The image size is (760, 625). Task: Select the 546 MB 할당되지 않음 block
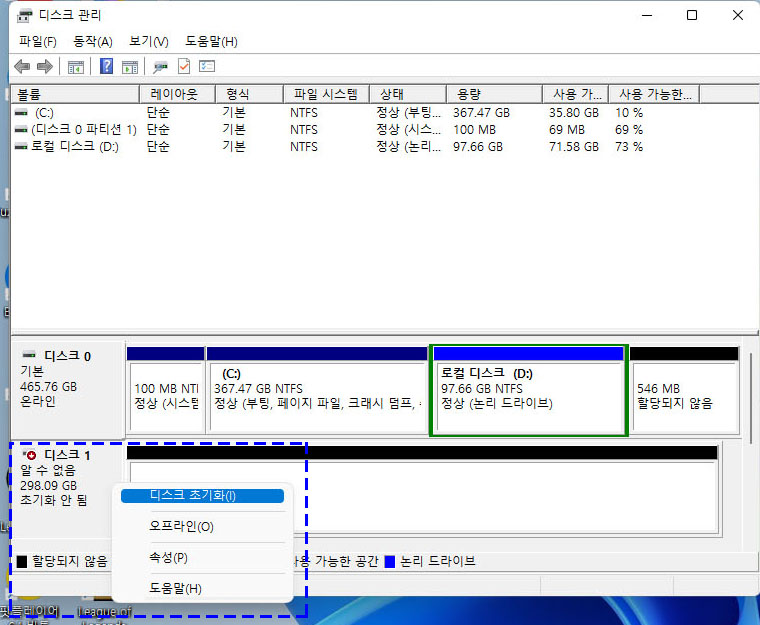684,390
